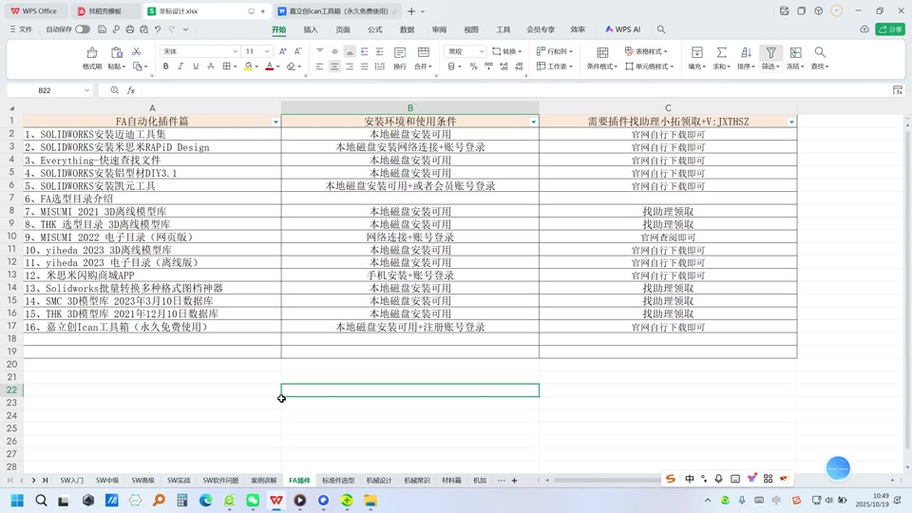Viewport: 912px width, 513px height.
Task: Open the Formulas (公式) ribbon tab
Action: (x=375, y=30)
